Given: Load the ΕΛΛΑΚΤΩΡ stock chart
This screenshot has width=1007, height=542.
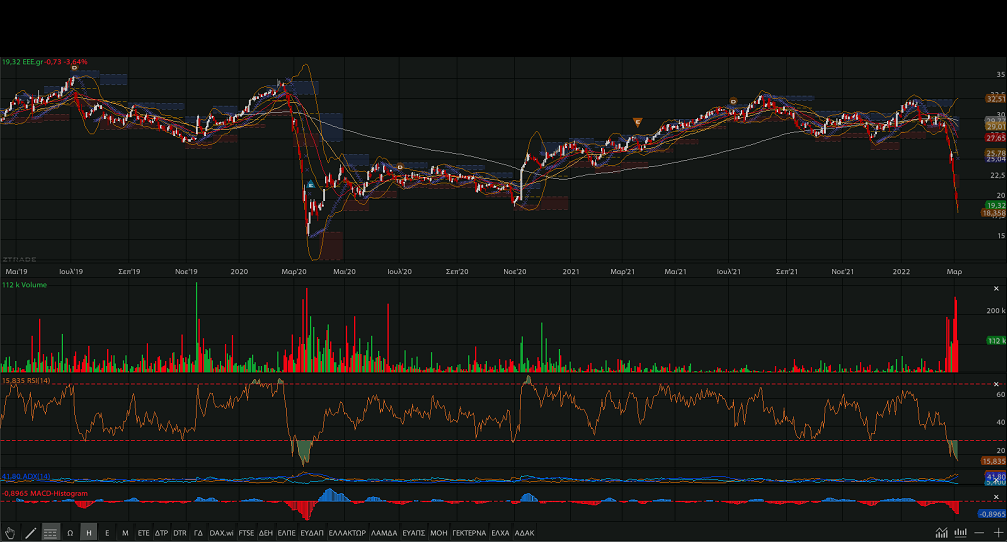Looking at the screenshot, I should (x=347, y=533).
